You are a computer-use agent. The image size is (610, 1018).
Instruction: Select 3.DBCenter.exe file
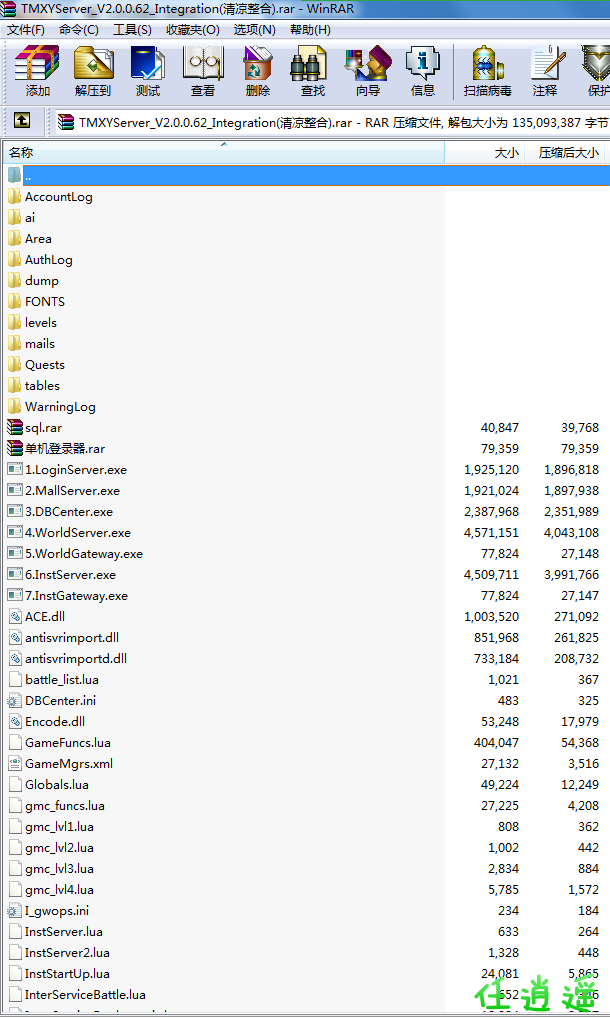click(x=69, y=511)
